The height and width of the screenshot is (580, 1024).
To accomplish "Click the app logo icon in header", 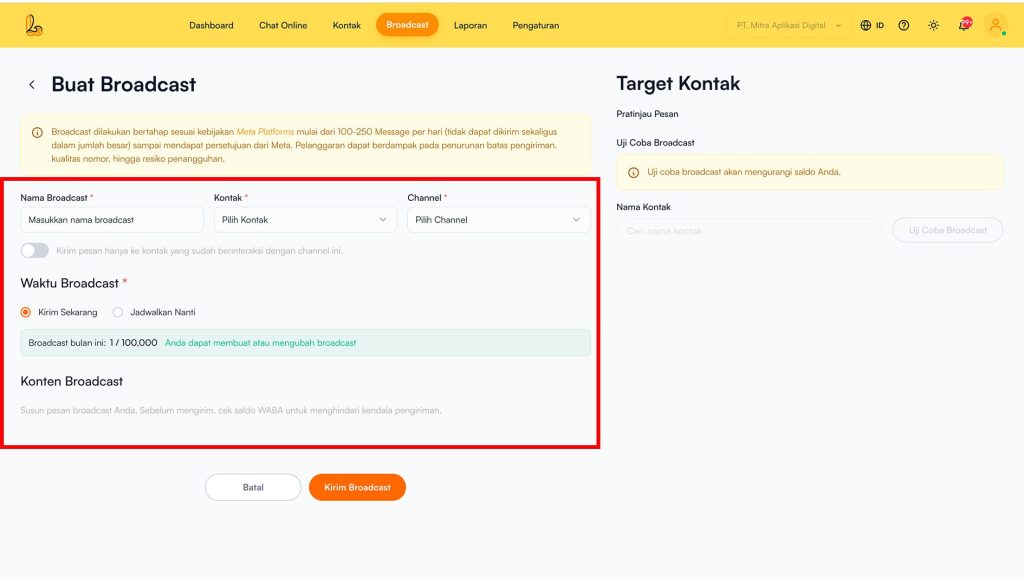I will tap(35, 25).
